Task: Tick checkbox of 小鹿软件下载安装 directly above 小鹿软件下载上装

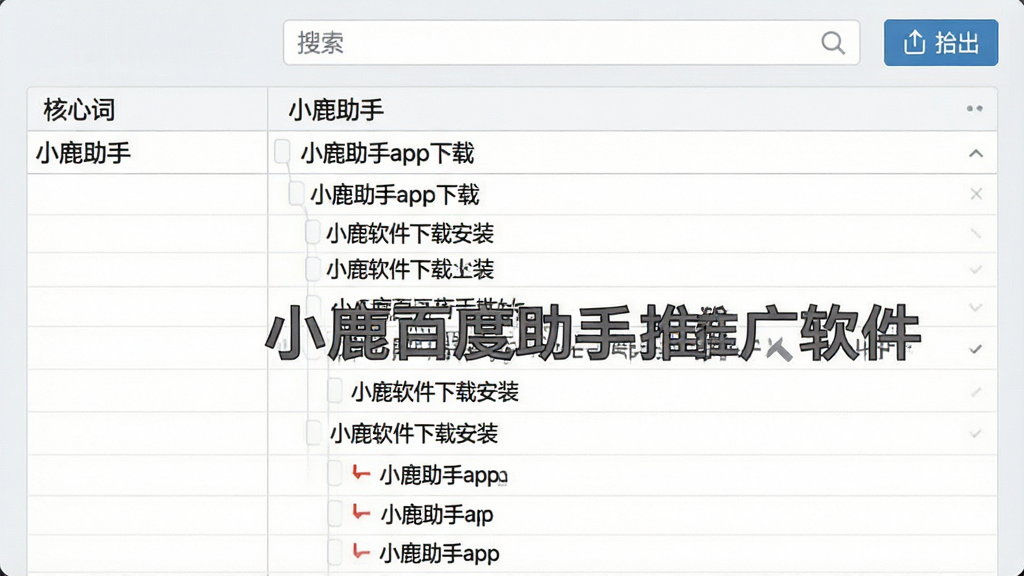Action: [313, 232]
